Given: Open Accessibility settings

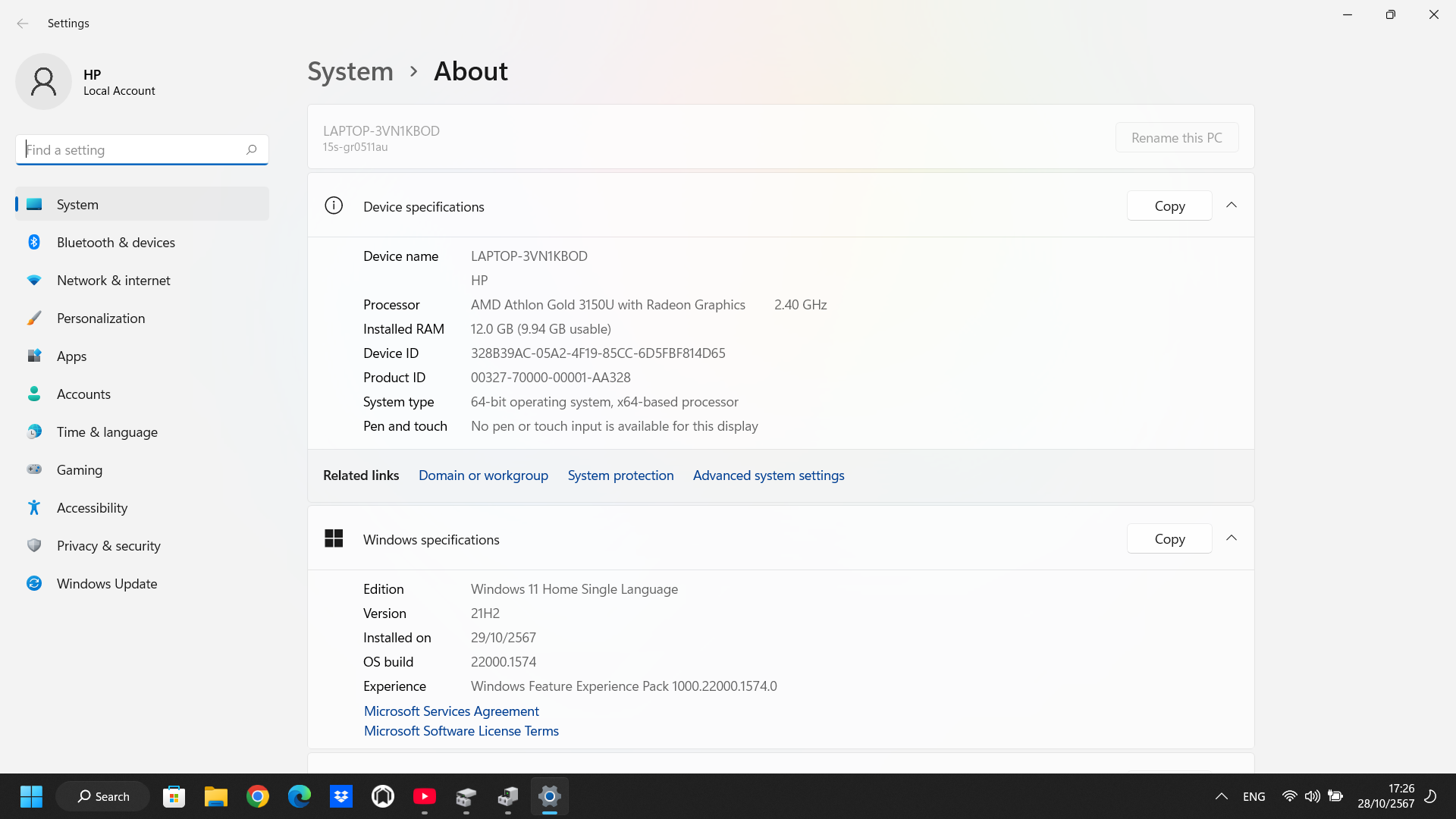Looking at the screenshot, I should point(142,507).
